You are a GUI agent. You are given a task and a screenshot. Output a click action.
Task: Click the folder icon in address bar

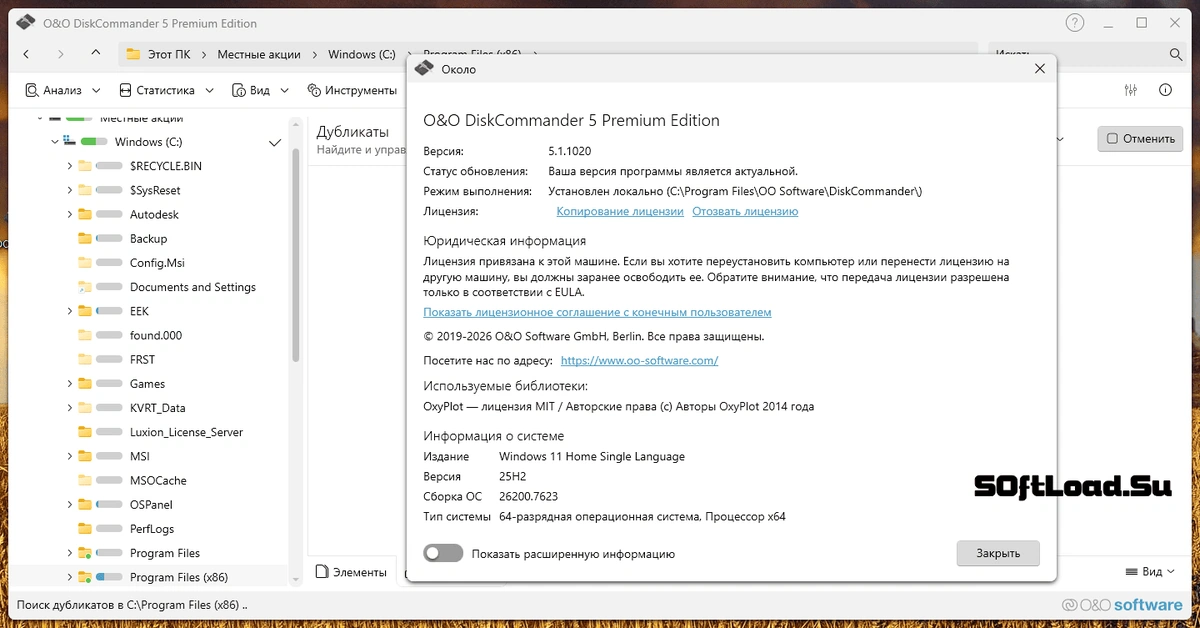point(133,54)
